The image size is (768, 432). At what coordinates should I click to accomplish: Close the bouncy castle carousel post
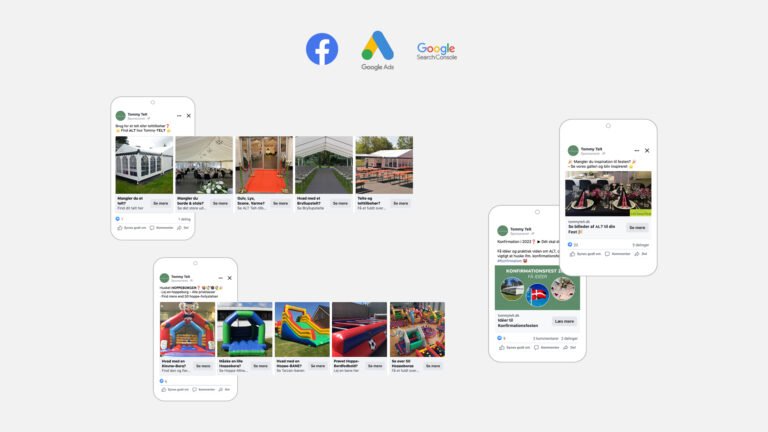coord(229,277)
